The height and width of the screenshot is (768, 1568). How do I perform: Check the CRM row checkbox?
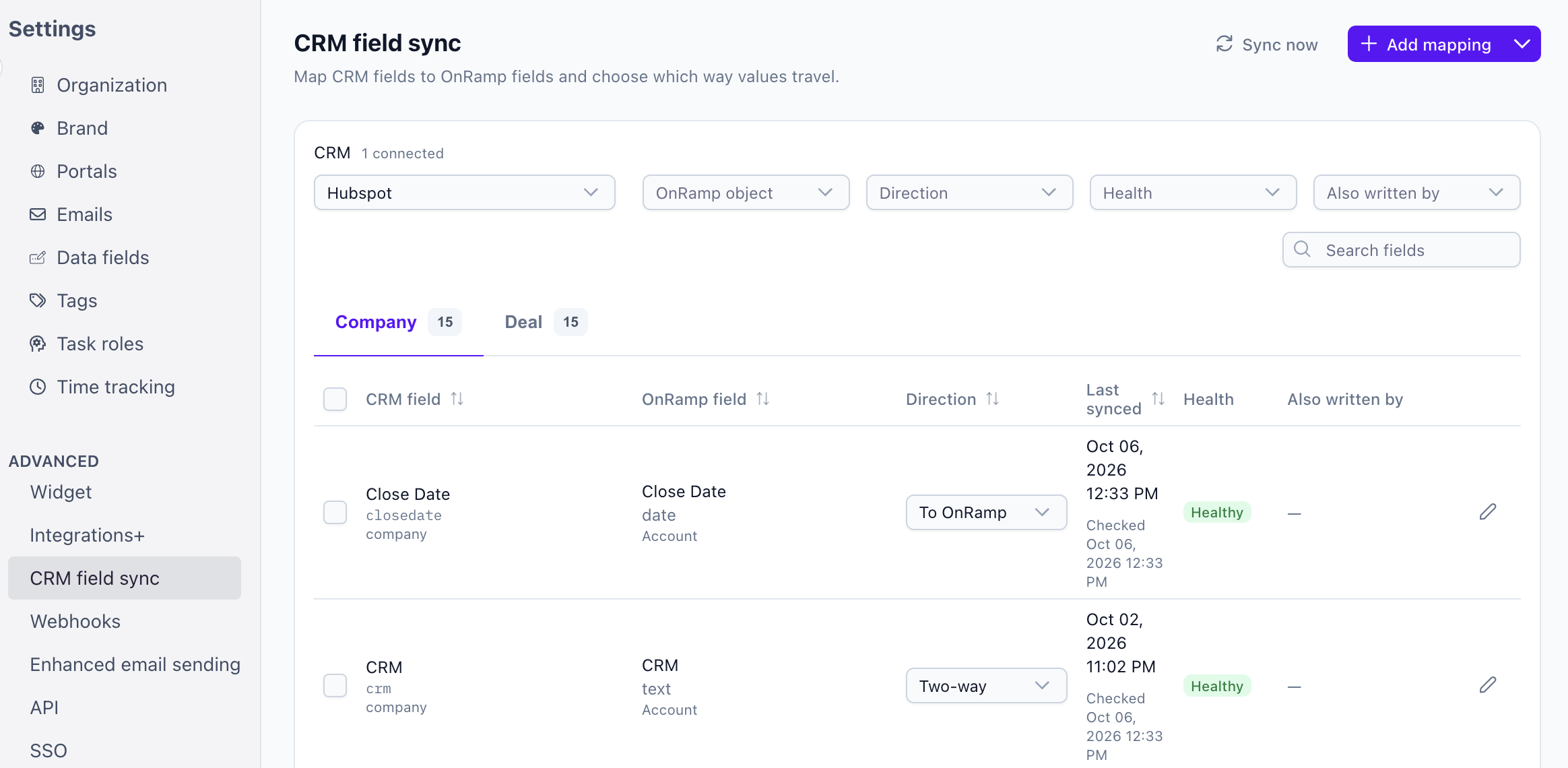(335, 685)
